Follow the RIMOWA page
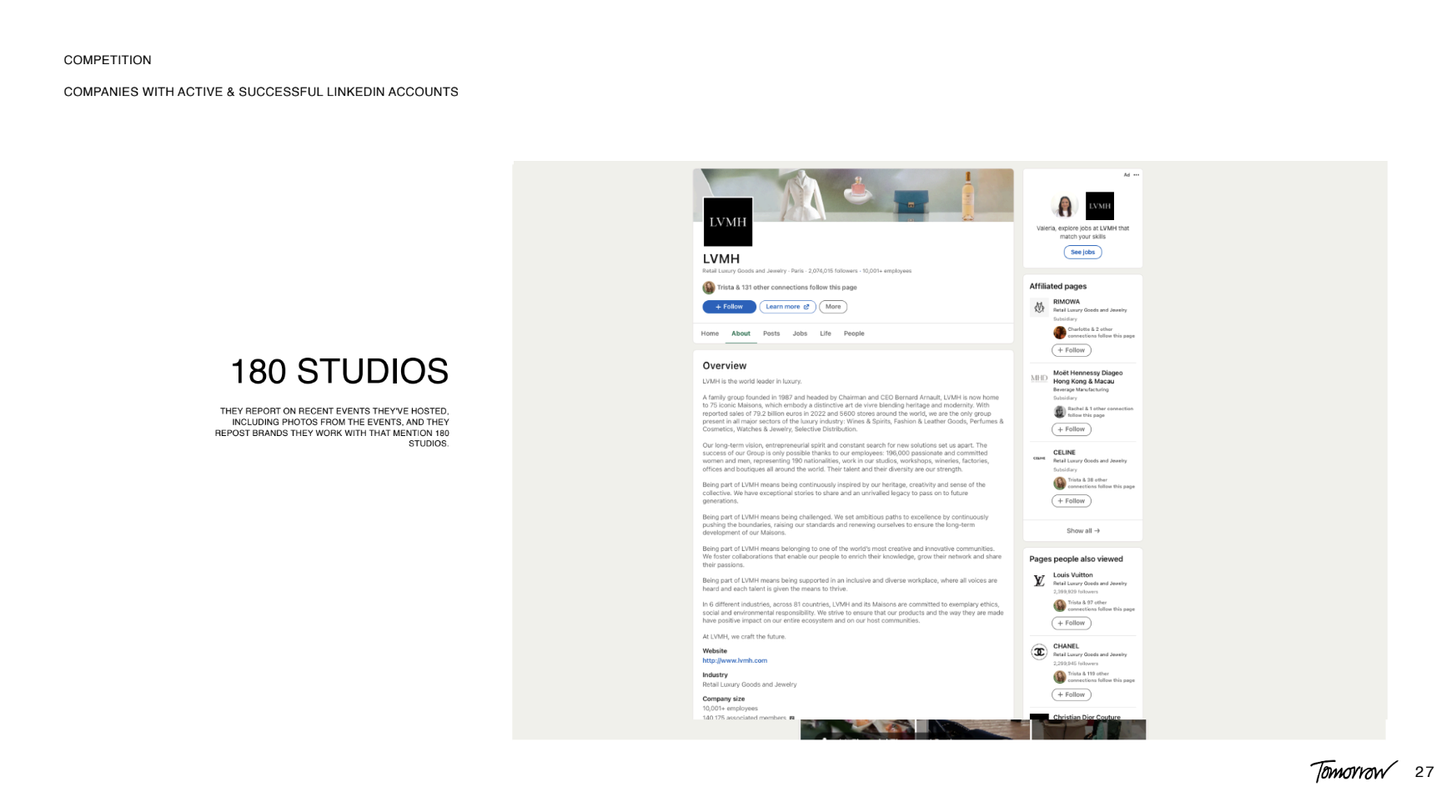The width and height of the screenshot is (1456, 812). click(1072, 350)
